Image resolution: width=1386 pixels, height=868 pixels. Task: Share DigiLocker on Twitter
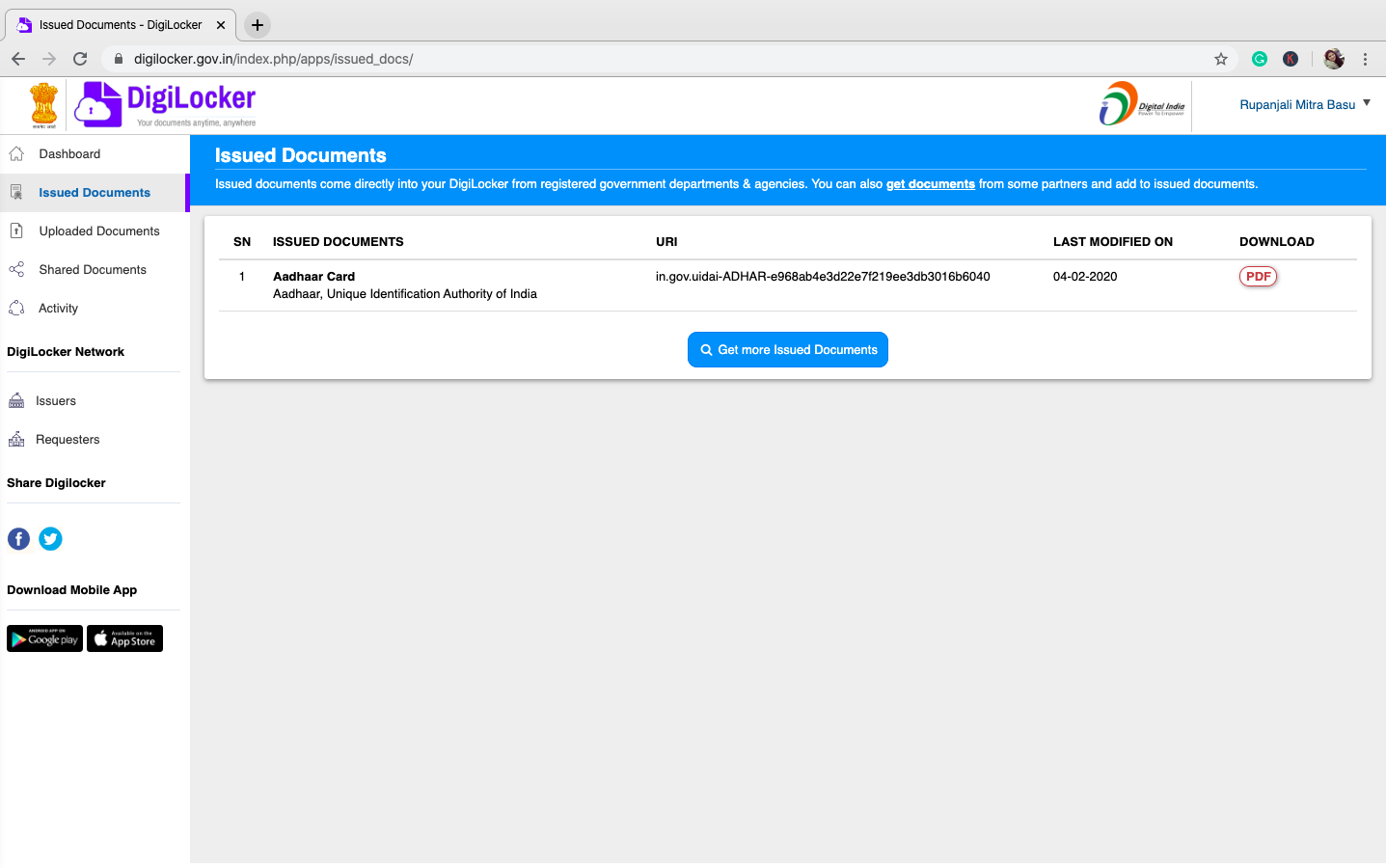click(50, 539)
